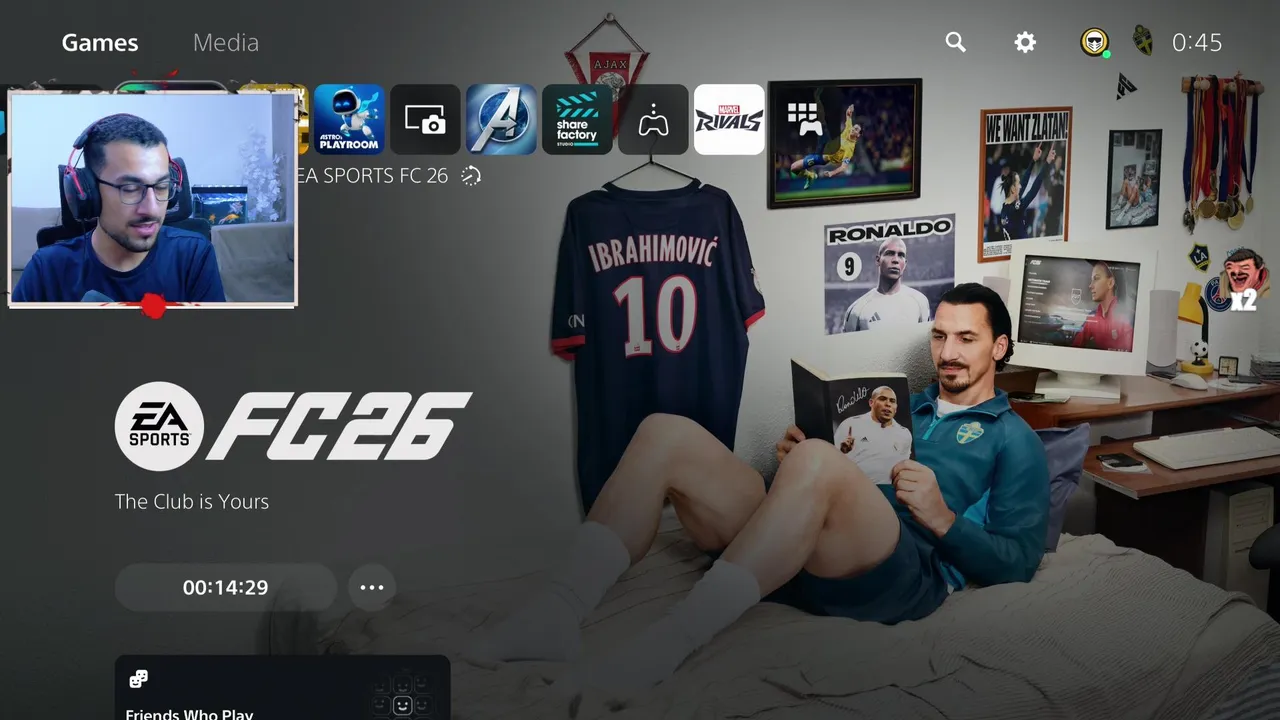Open the Media Gallery camera tile
Viewport: 1280px width, 720px height.
(x=425, y=119)
